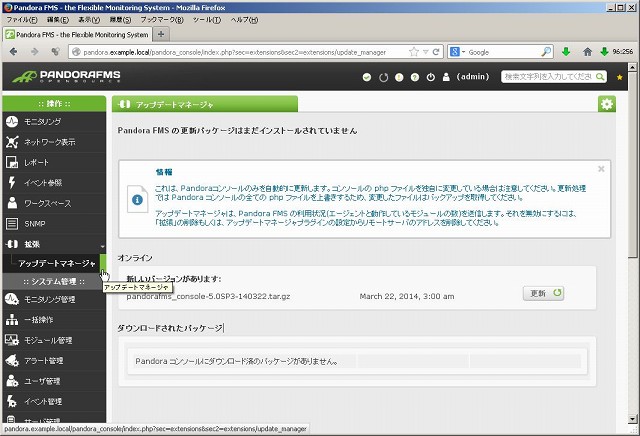This screenshot has height=436, width=640.
Task: Open the イベント参照 sidebar item
Action: [53, 183]
